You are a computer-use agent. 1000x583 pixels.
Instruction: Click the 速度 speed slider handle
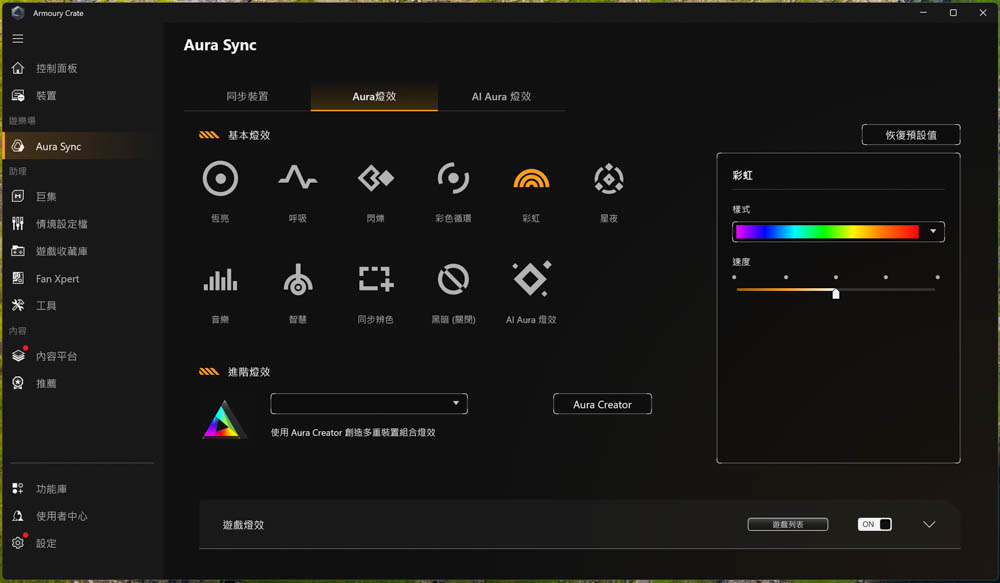pyautogui.click(x=835, y=293)
